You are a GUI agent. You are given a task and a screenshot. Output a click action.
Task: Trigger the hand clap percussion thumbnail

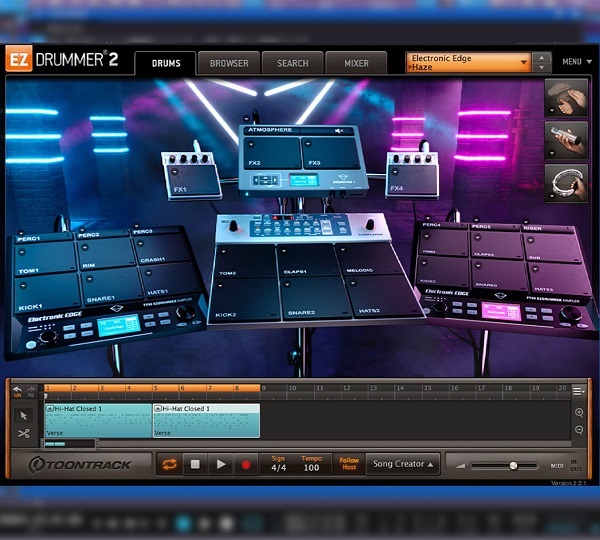(x=566, y=98)
